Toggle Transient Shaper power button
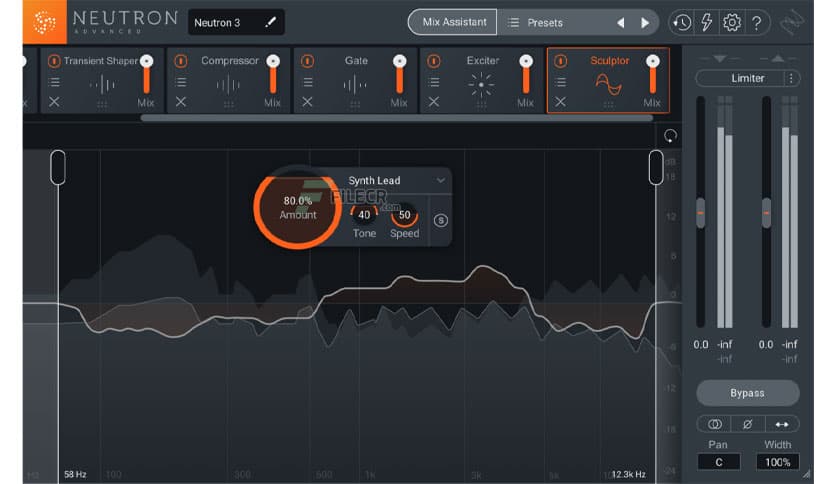The height and width of the screenshot is (484, 836). click(54, 61)
